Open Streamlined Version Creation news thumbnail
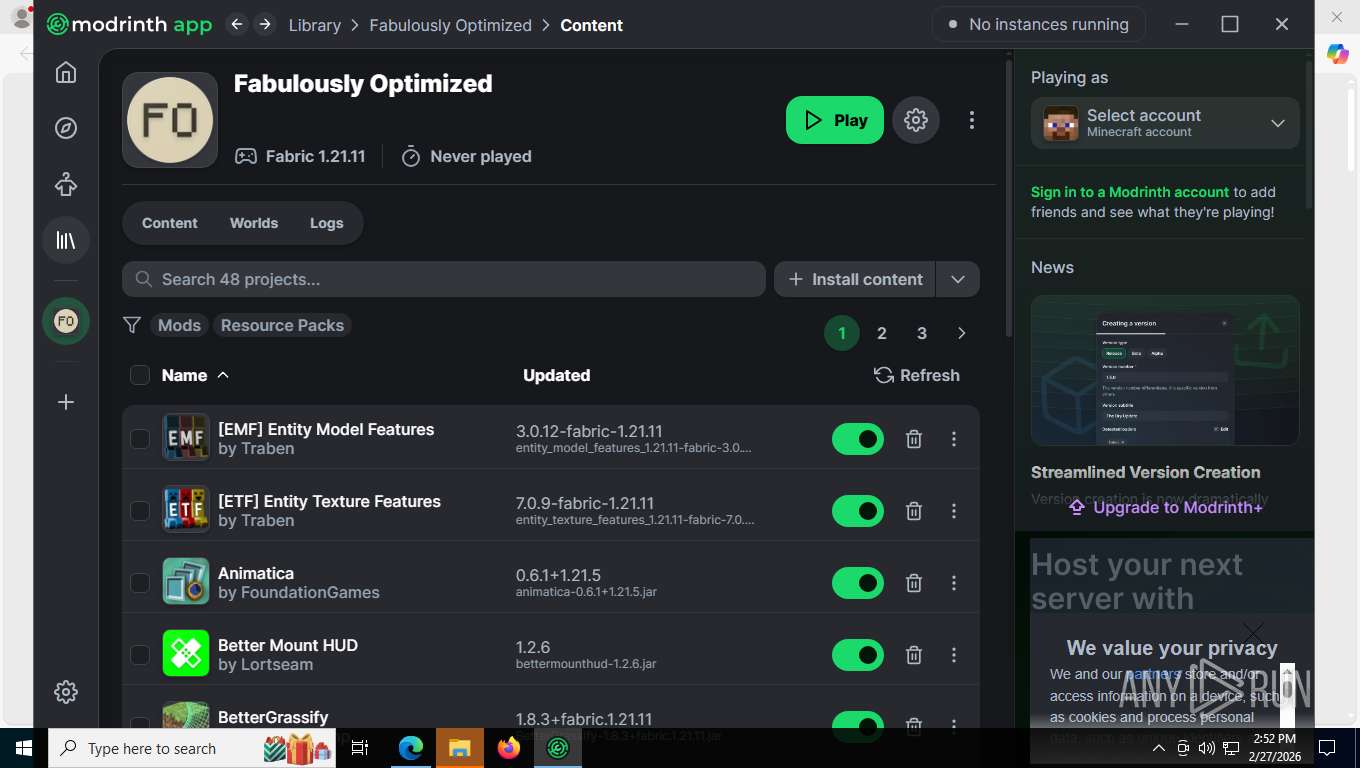 [x=1165, y=370]
